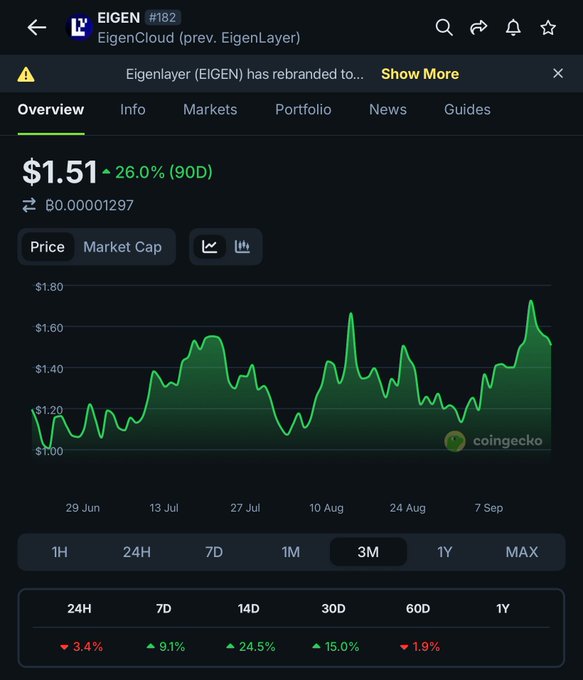The height and width of the screenshot is (680, 583).
Task: Tap the 14D column header
Action: [249, 609]
